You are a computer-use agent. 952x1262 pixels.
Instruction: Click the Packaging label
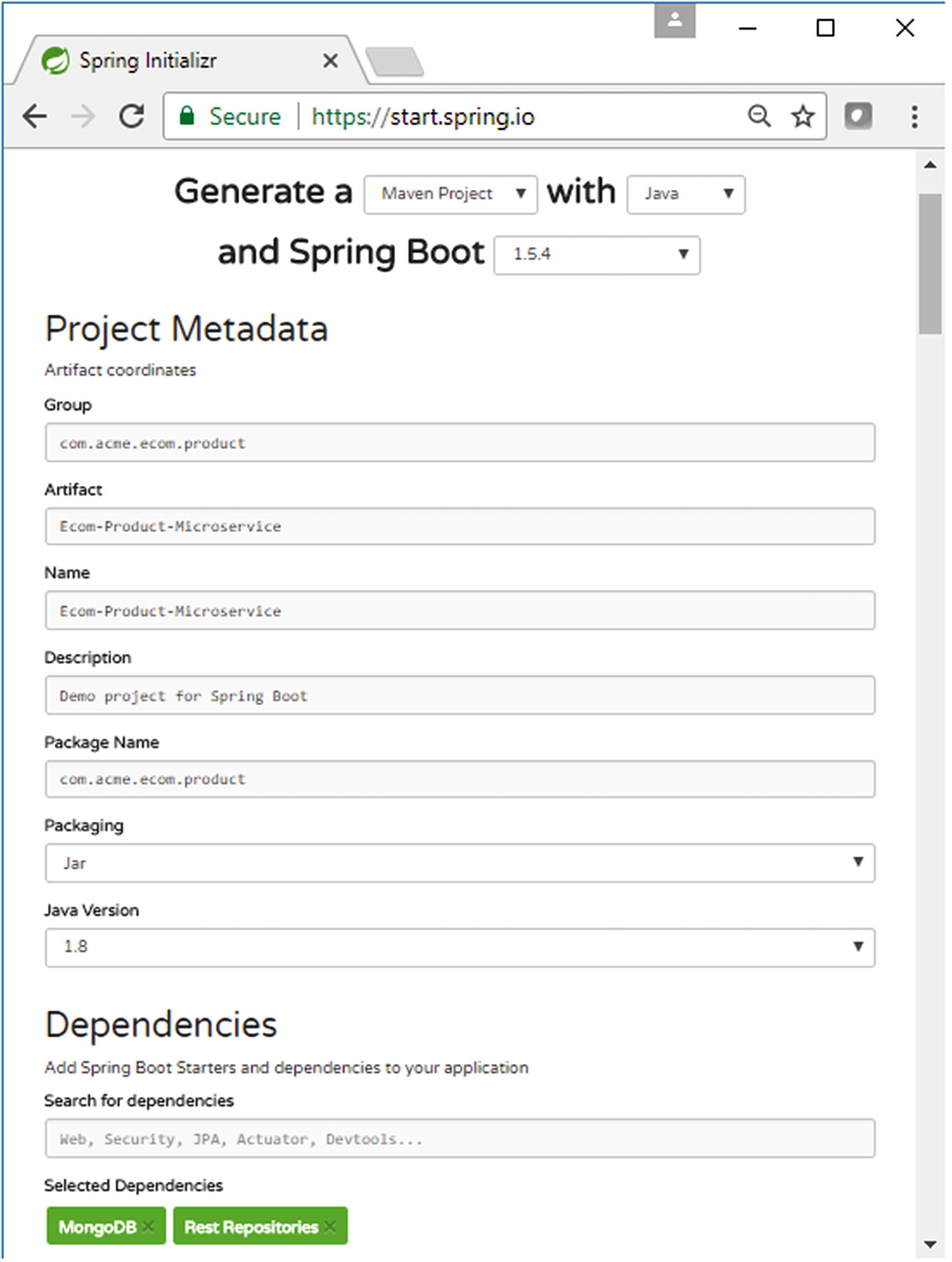tap(84, 826)
